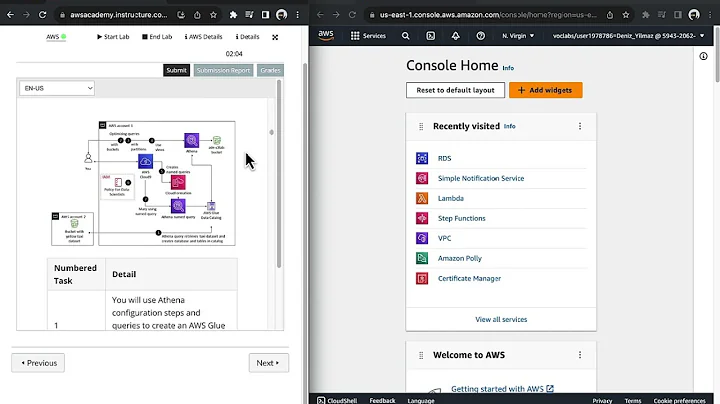Click the VPC service icon
The width and height of the screenshot is (720, 404).
(x=422, y=238)
